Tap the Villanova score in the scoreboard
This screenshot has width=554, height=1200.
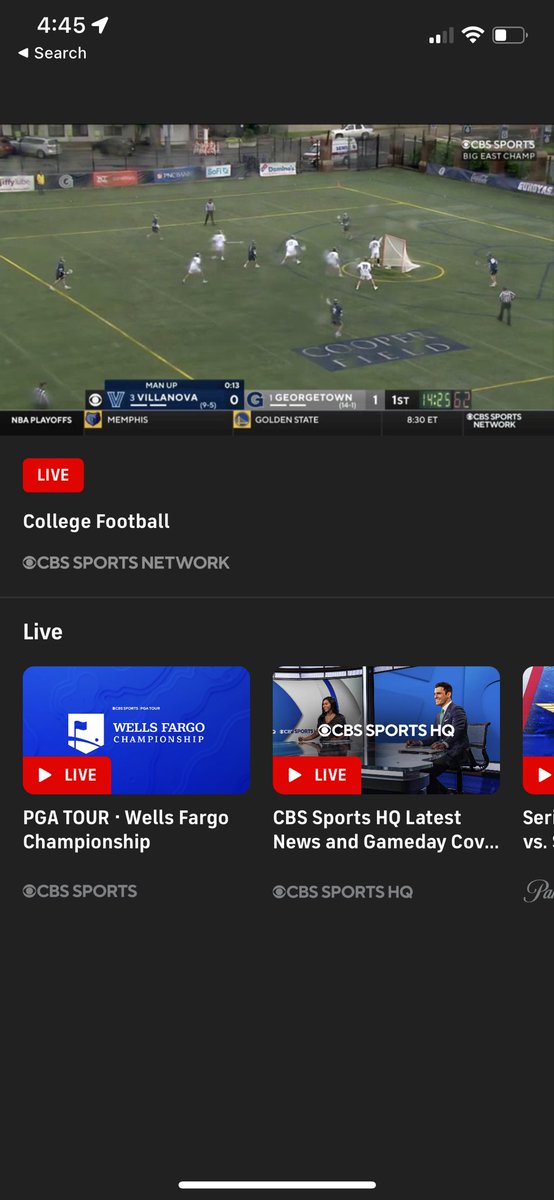coord(234,399)
